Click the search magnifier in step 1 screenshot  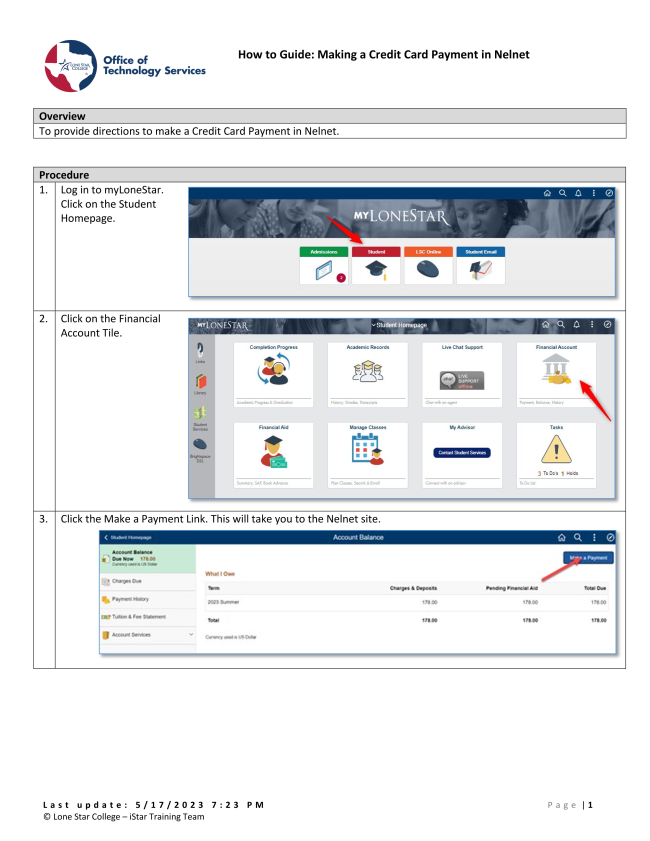pyautogui.click(x=563, y=193)
